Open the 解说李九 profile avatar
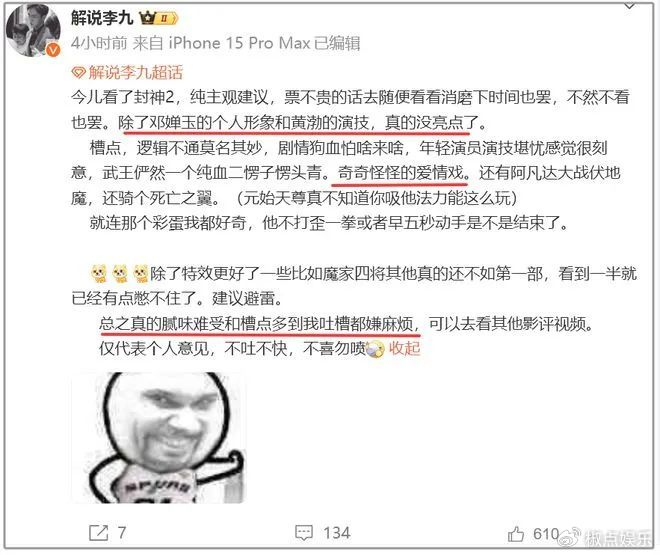This screenshot has height=555, width=660. click(33, 30)
